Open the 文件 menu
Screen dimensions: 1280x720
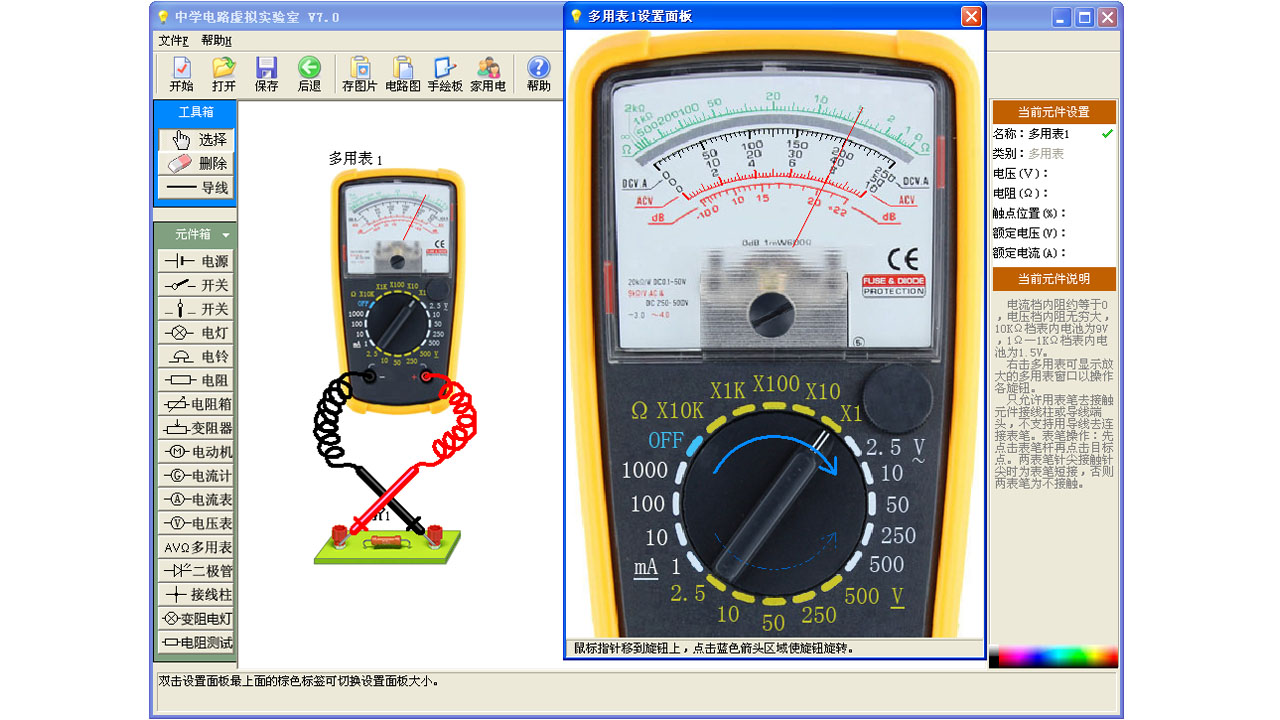(x=173, y=41)
